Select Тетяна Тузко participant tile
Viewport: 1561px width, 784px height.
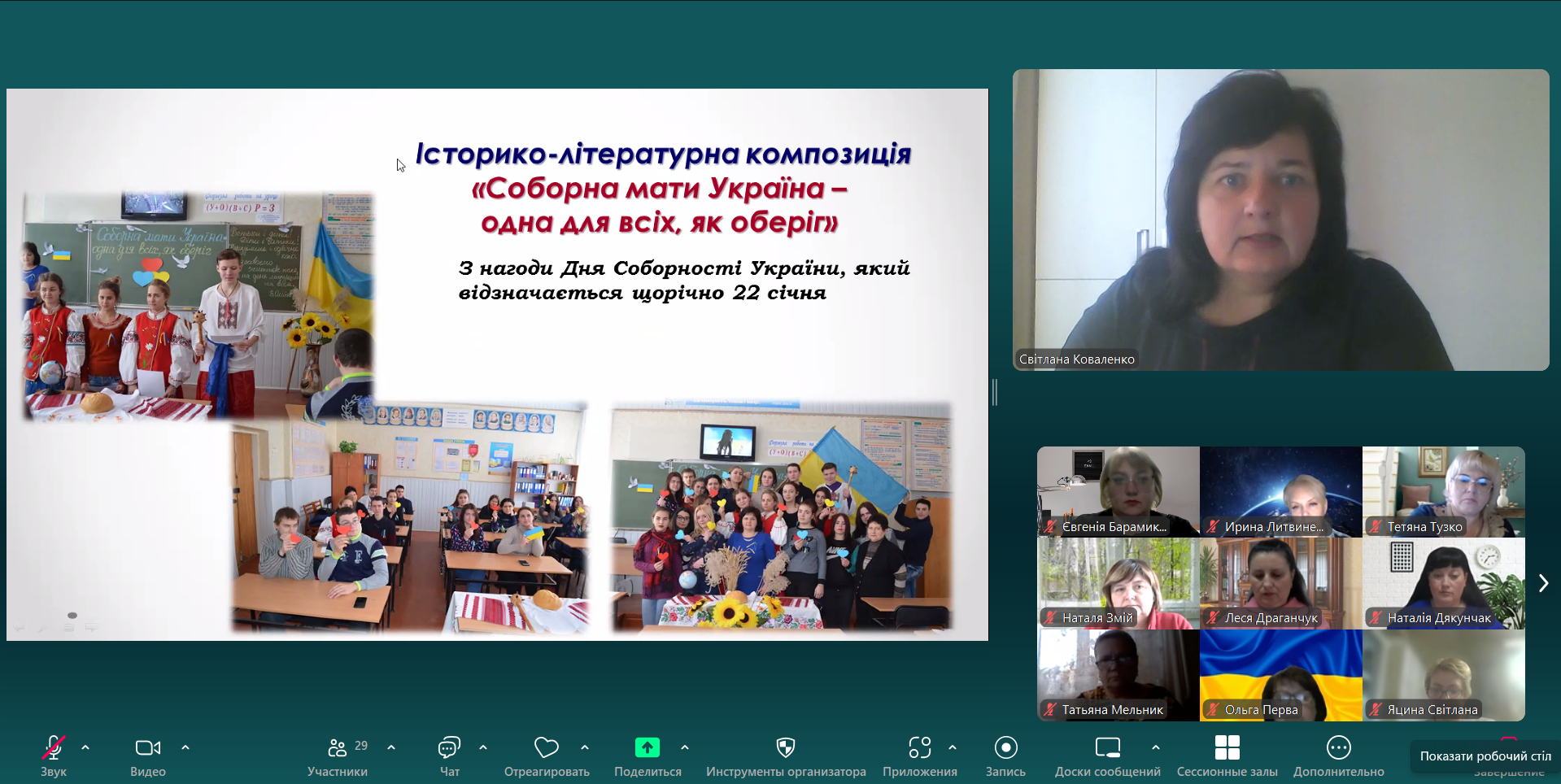(x=1444, y=491)
